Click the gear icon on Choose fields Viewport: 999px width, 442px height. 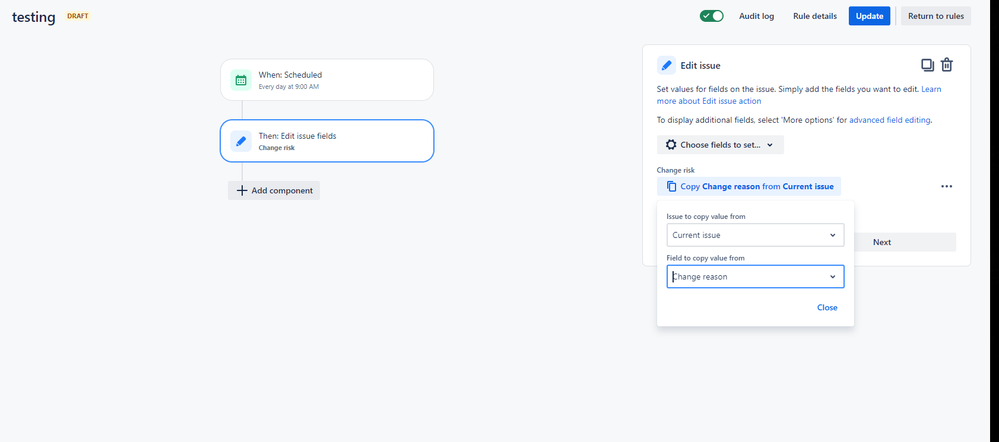pos(671,145)
